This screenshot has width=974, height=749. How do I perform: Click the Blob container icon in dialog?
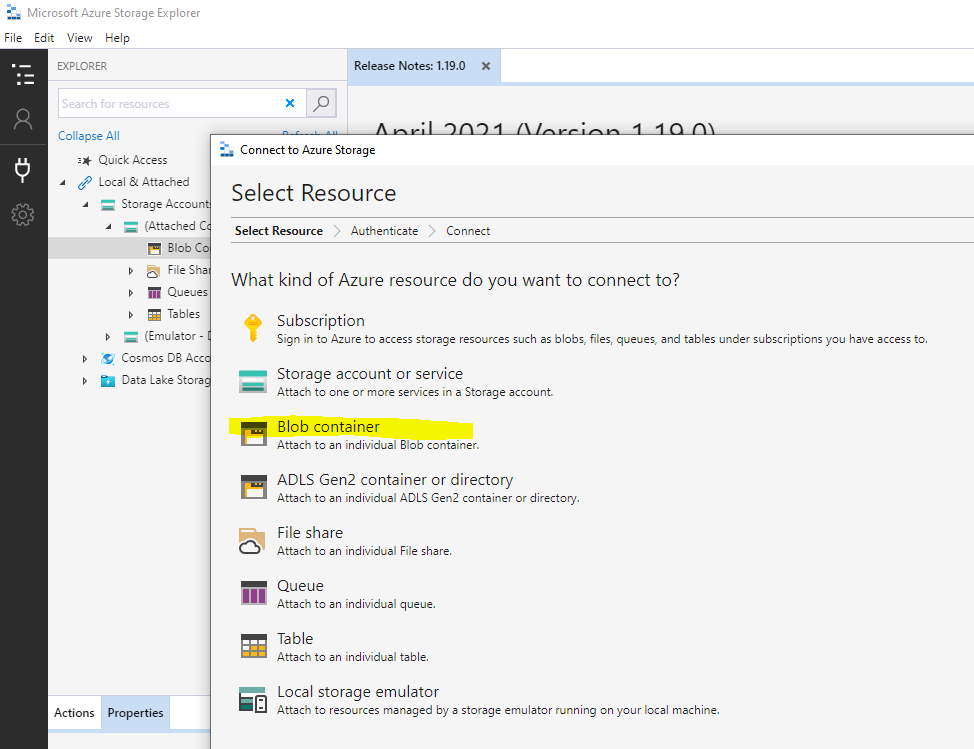pyautogui.click(x=253, y=434)
